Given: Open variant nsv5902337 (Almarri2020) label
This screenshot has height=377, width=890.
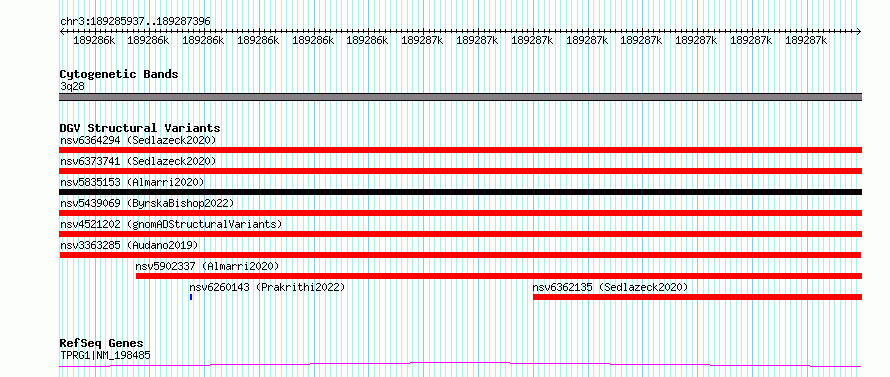Looking at the screenshot, I should pyautogui.click(x=207, y=266).
